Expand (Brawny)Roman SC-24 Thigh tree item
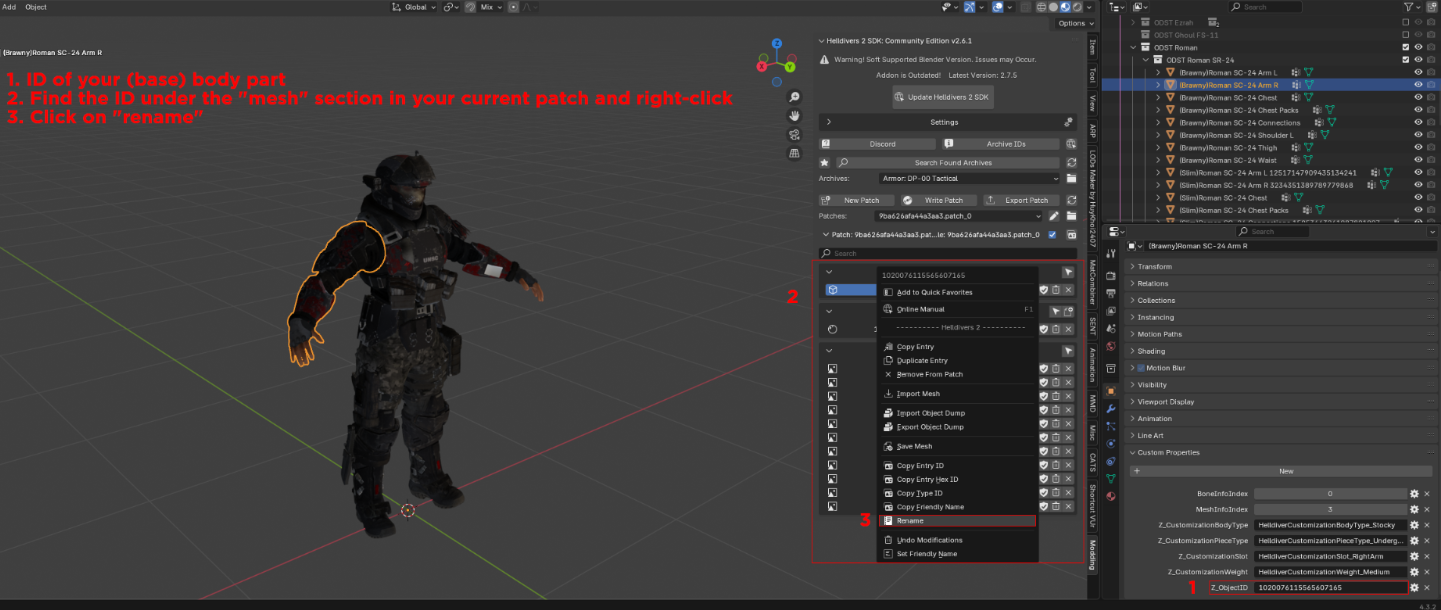Screen dimensions: 1441x610 [x=1157, y=148]
